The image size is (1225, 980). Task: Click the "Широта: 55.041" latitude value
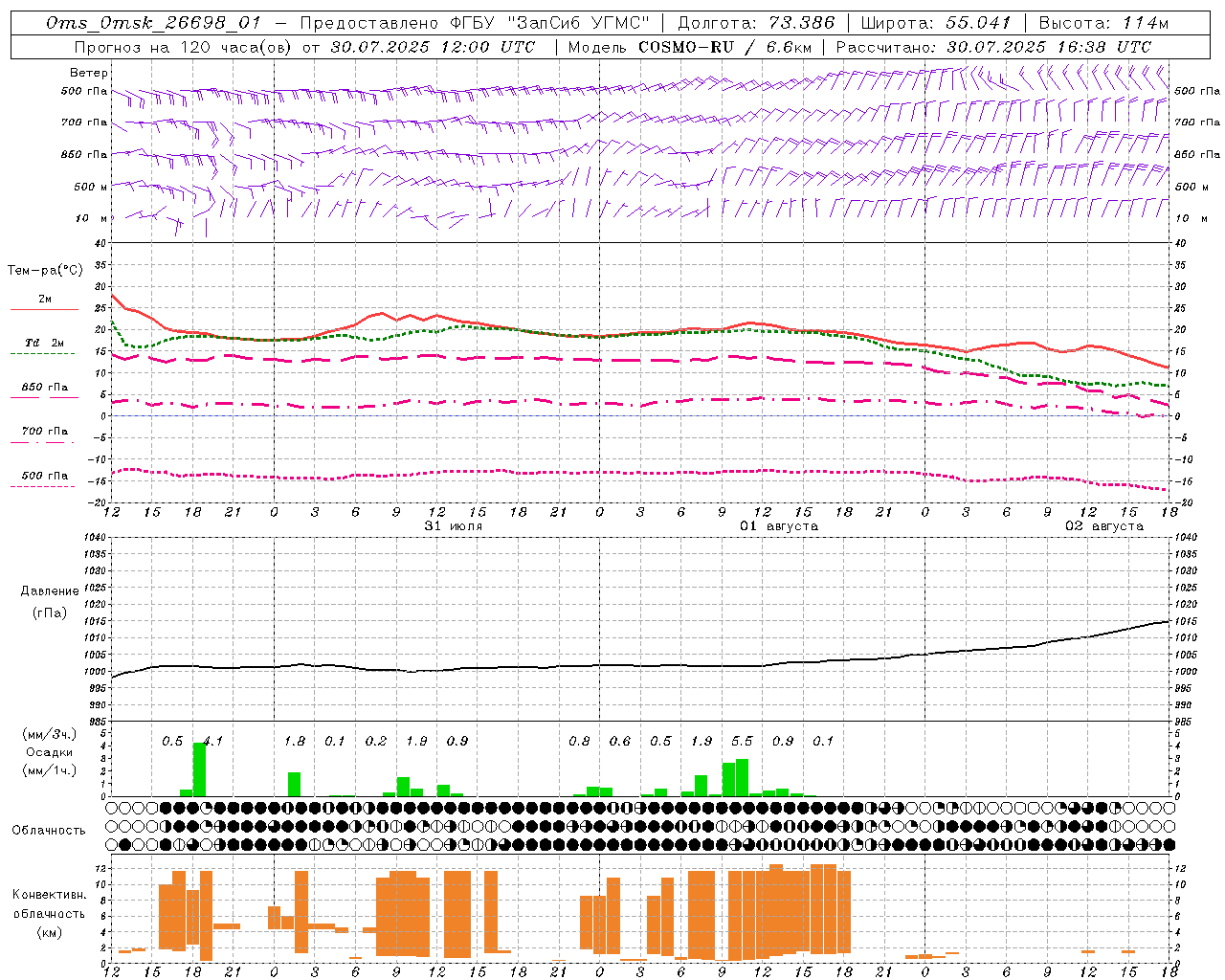(936, 23)
